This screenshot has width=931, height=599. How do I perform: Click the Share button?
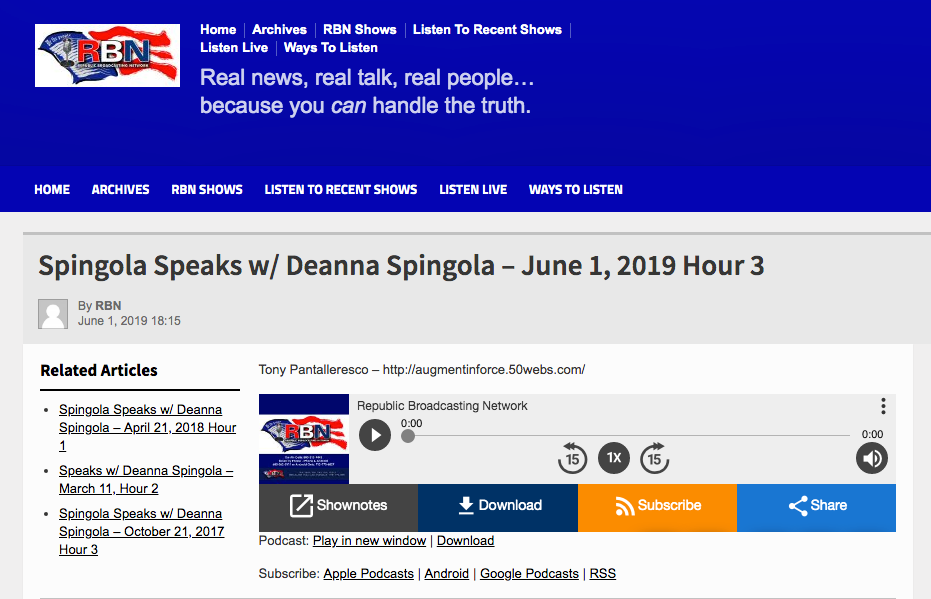(x=816, y=506)
